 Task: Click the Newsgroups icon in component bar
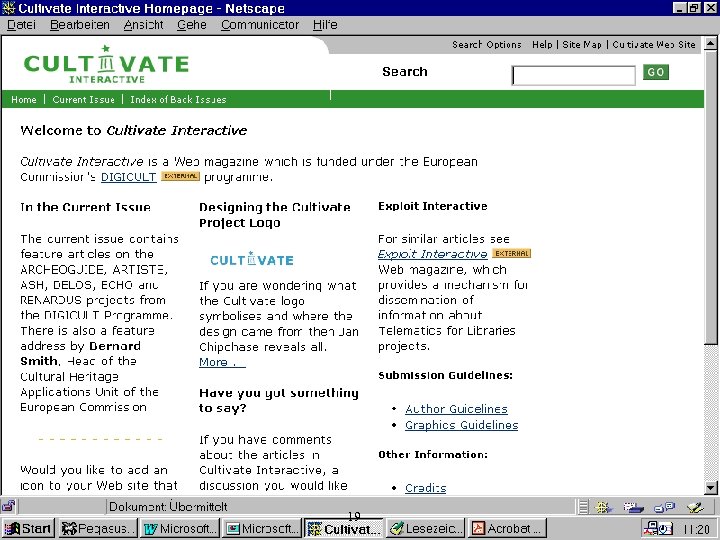(x=664, y=507)
